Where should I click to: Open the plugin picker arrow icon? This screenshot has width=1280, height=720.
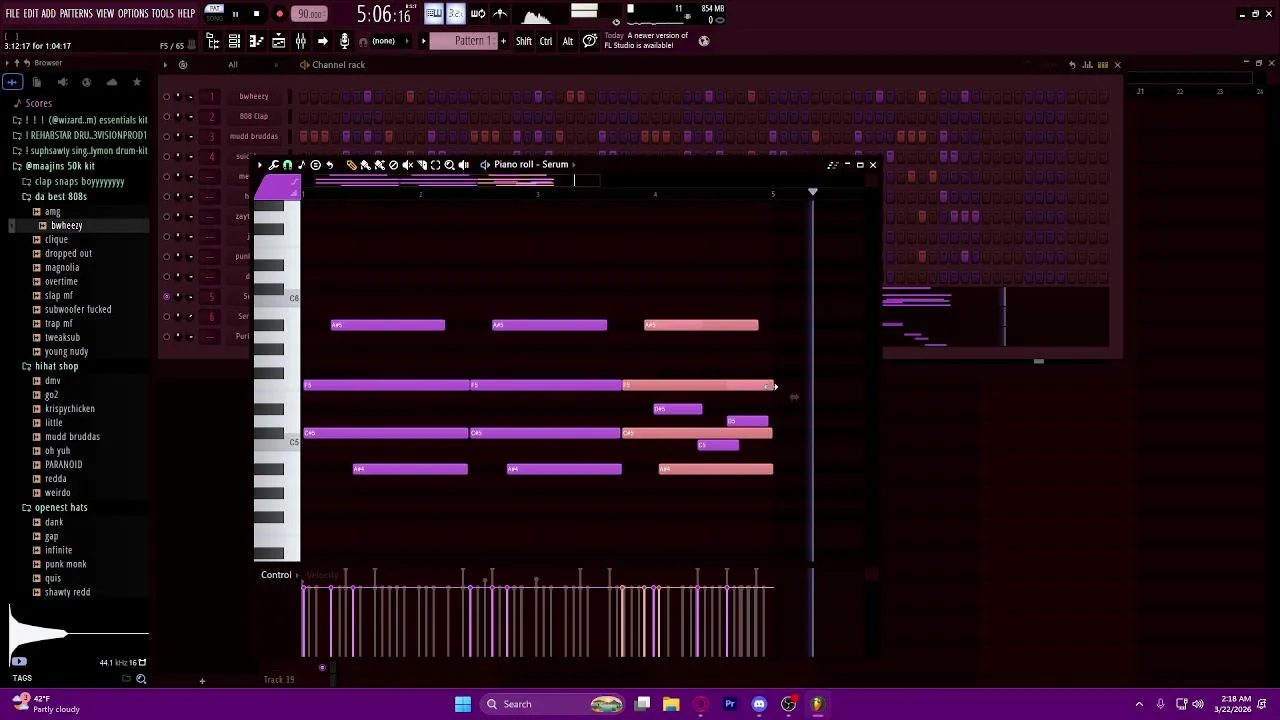point(322,41)
